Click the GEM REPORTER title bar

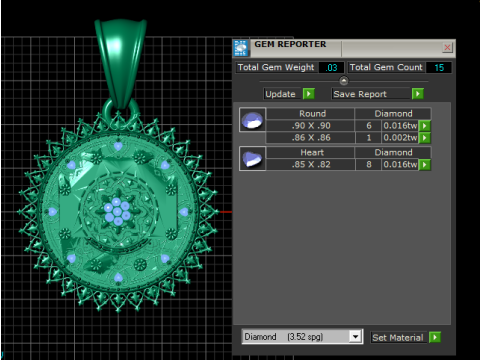344,48
